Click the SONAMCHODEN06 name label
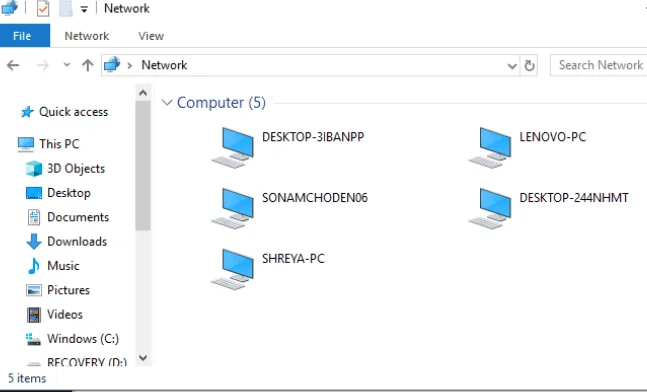Screen dimensions: 647x392 [x=315, y=198]
